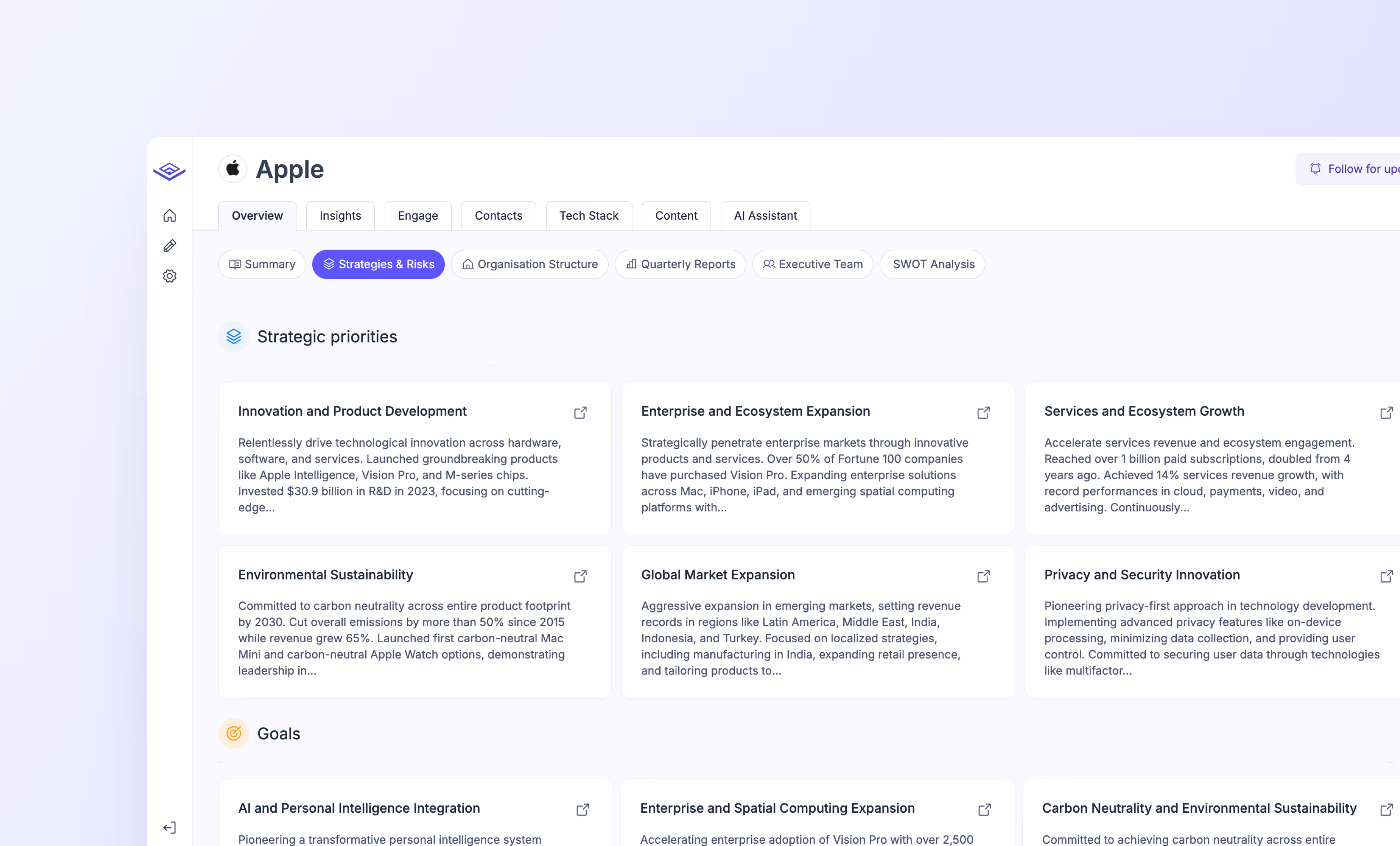Switch to the Overview tab
The height and width of the screenshot is (846, 1400).
[257, 216]
